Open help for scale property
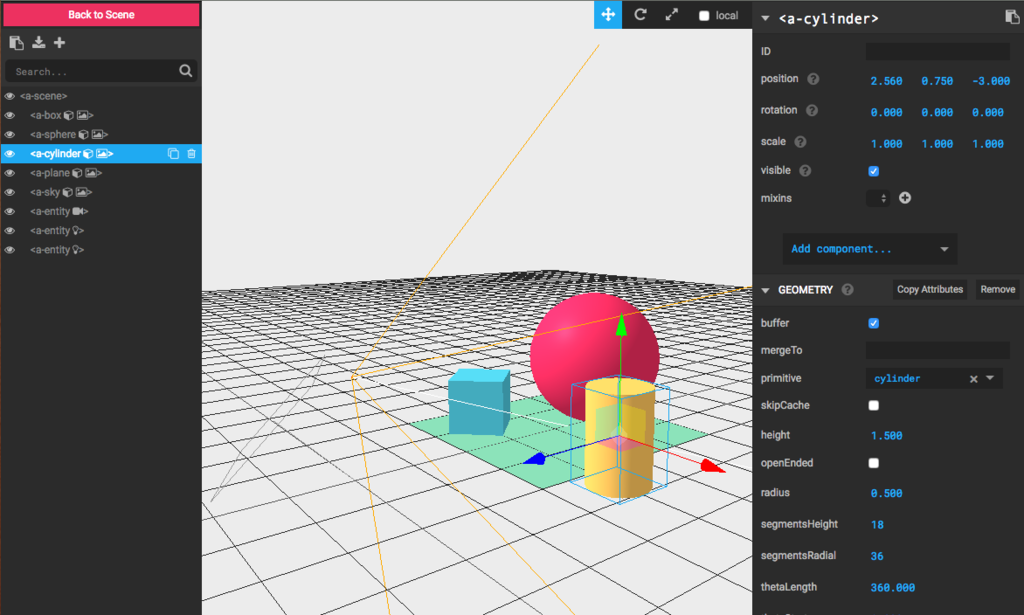Viewport: 1024px width, 615px height. [x=800, y=142]
